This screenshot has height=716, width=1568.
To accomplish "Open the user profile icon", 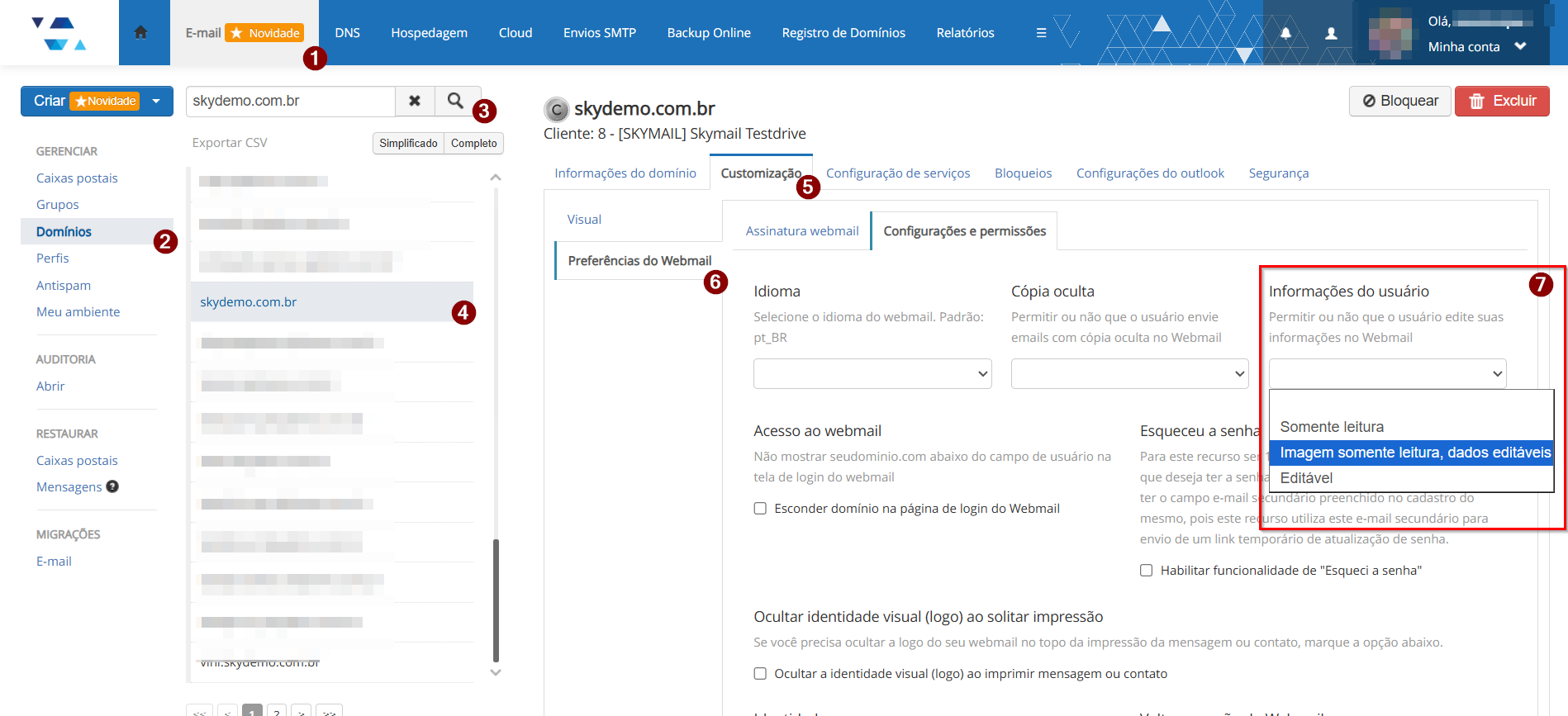I will pos(1331,33).
